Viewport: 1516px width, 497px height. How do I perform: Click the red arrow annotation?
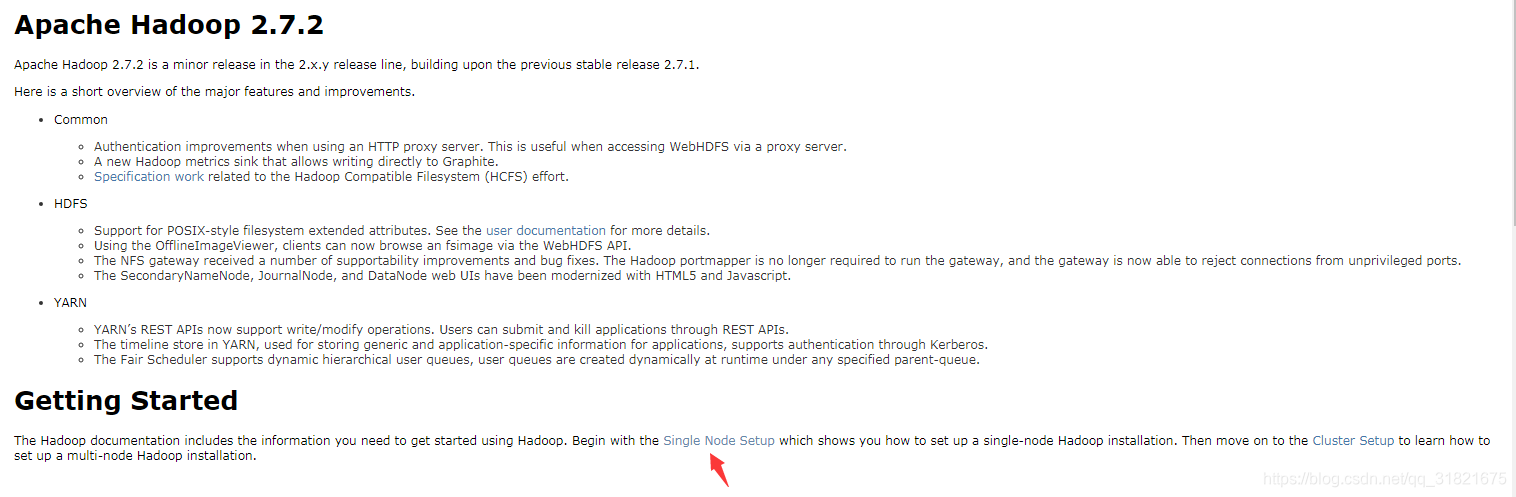point(719,470)
